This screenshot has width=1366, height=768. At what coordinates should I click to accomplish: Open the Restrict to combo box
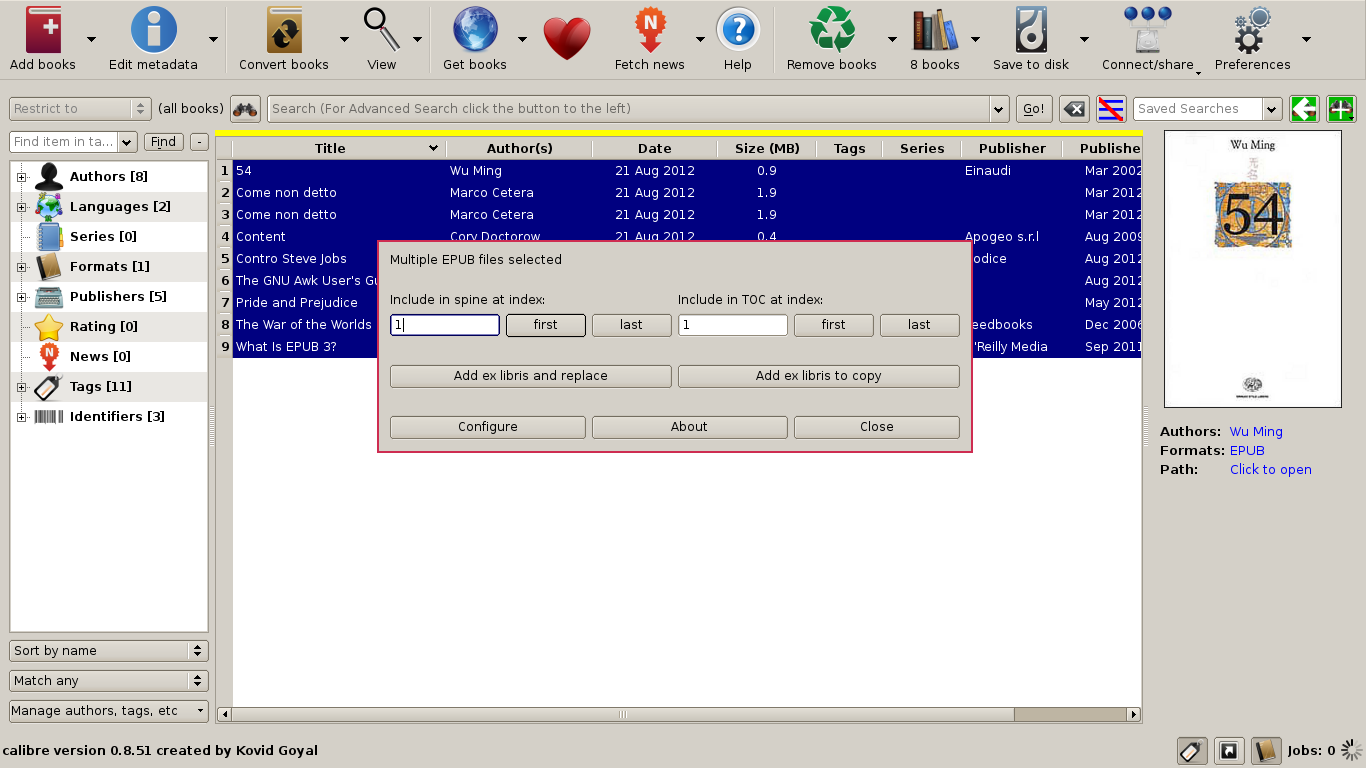coord(80,109)
